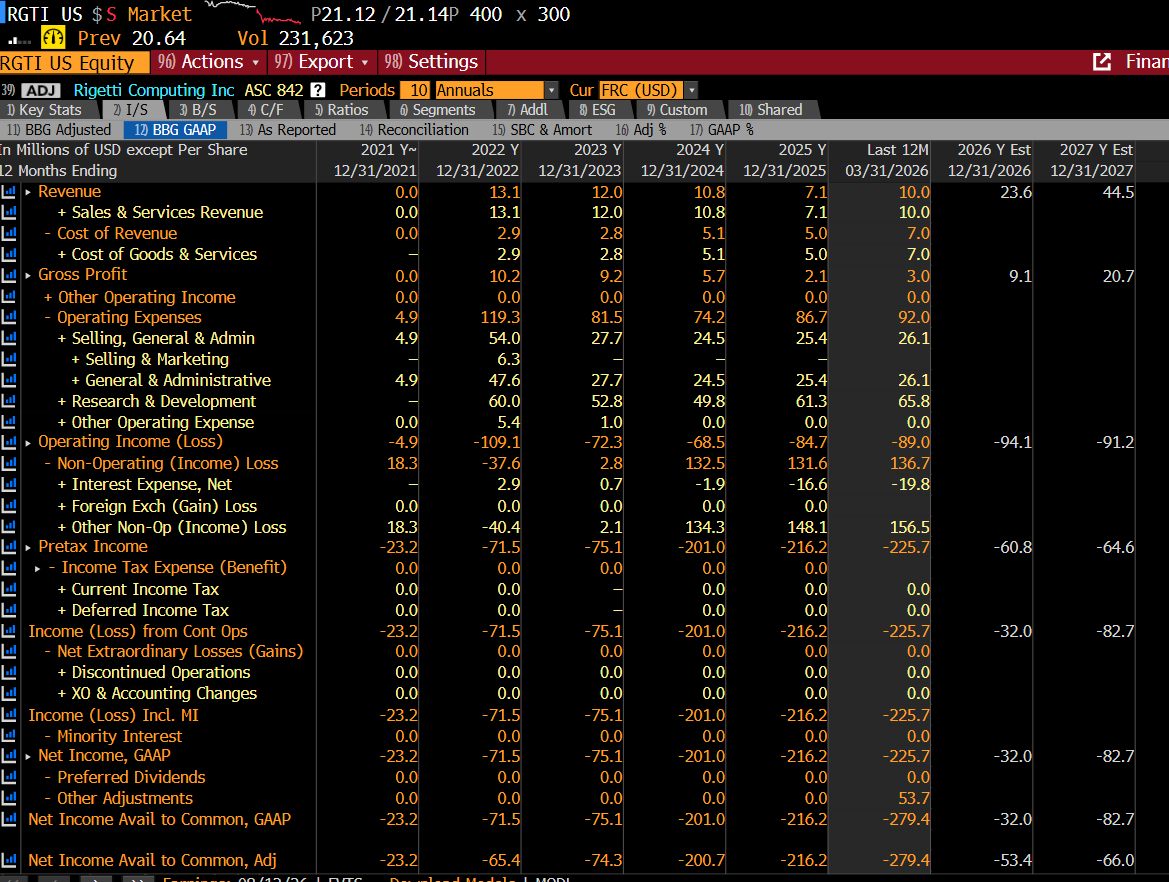The width and height of the screenshot is (1169, 882).
Task: Click chart icon for Non-Operating (Income) Loss
Action: (x=9, y=463)
